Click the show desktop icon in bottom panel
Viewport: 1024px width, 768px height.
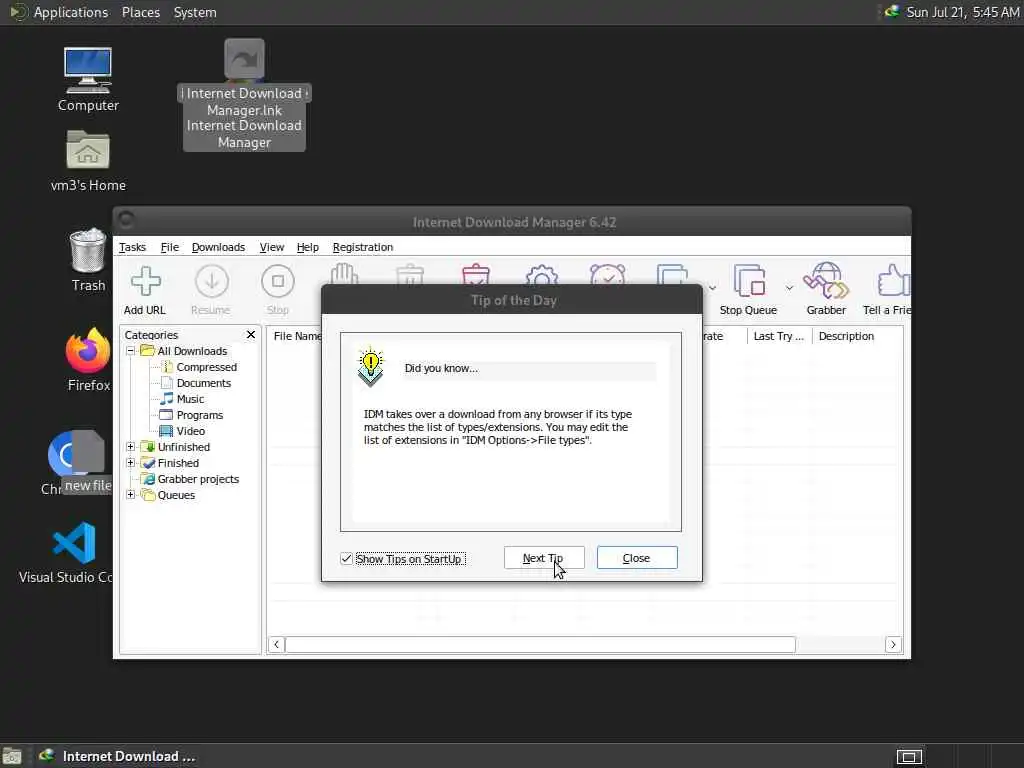[x=12, y=756]
